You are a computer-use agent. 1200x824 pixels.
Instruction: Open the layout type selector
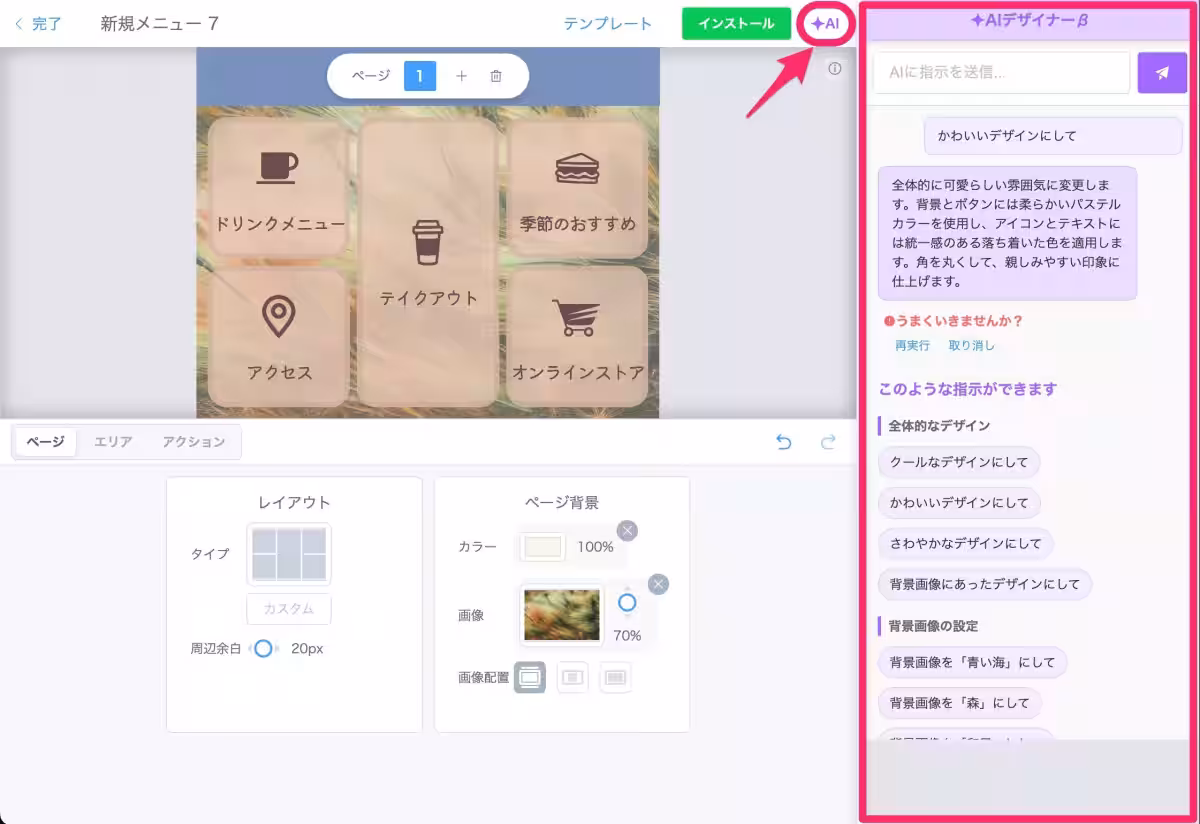pos(288,554)
